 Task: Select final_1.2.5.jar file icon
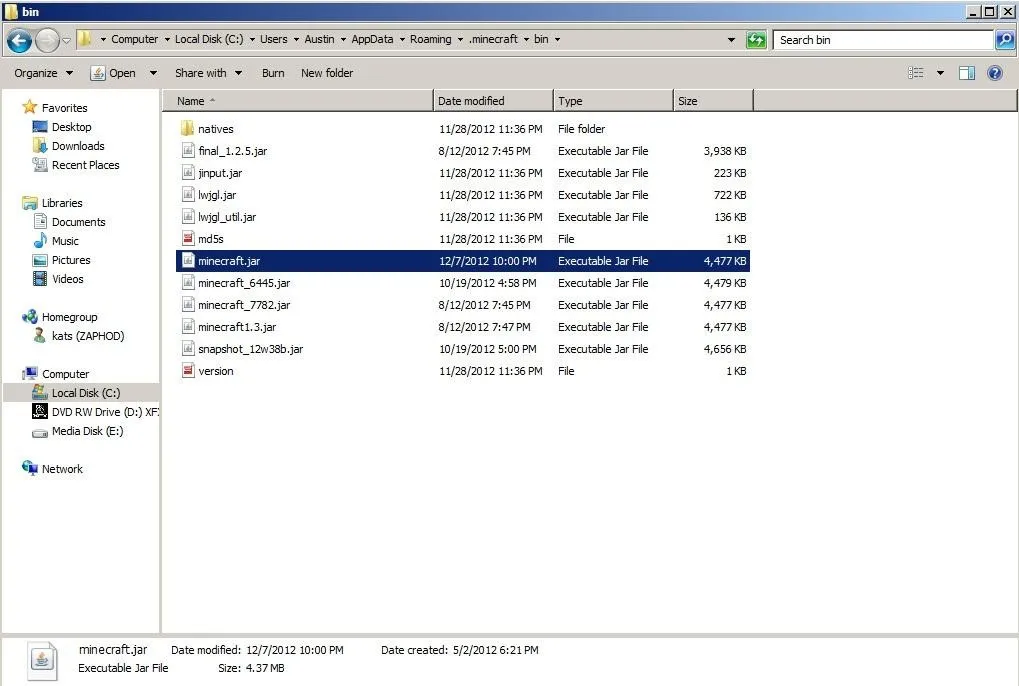coord(188,151)
